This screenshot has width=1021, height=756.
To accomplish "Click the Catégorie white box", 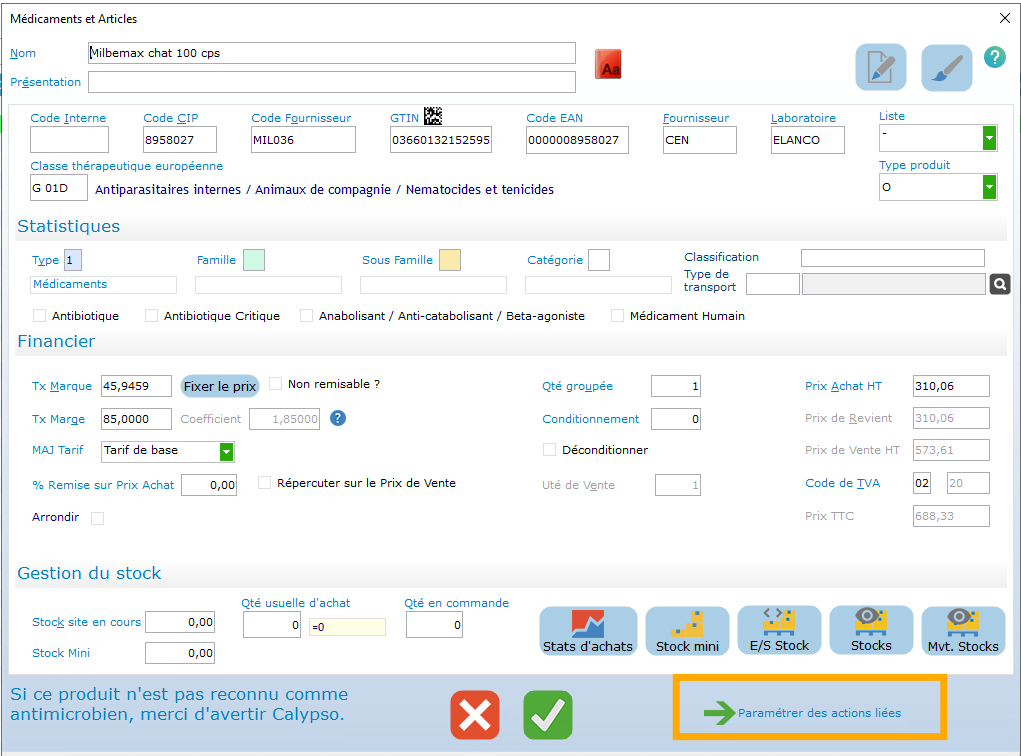I will (x=598, y=260).
